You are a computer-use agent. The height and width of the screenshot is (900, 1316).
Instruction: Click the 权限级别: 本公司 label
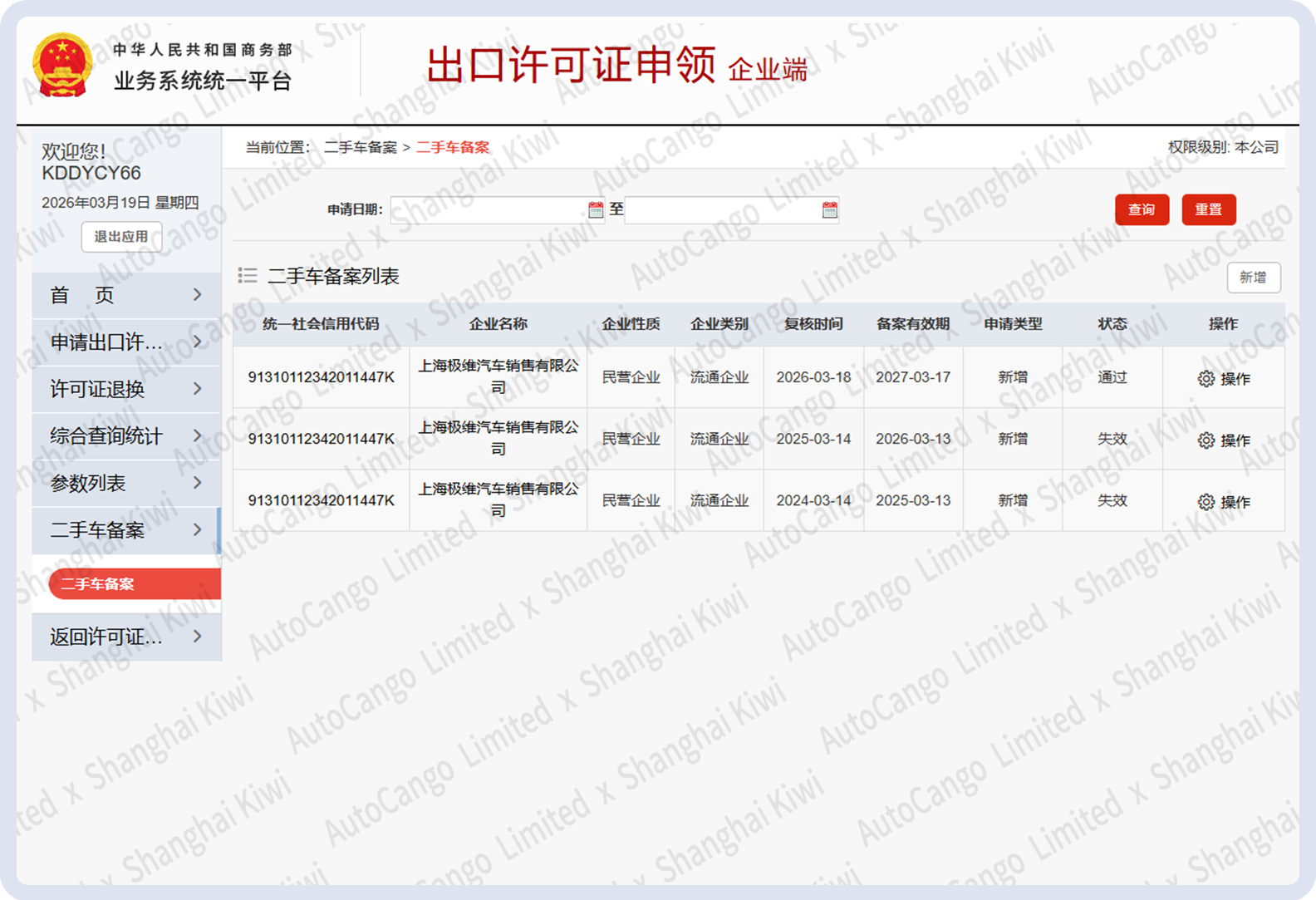coord(1224,147)
